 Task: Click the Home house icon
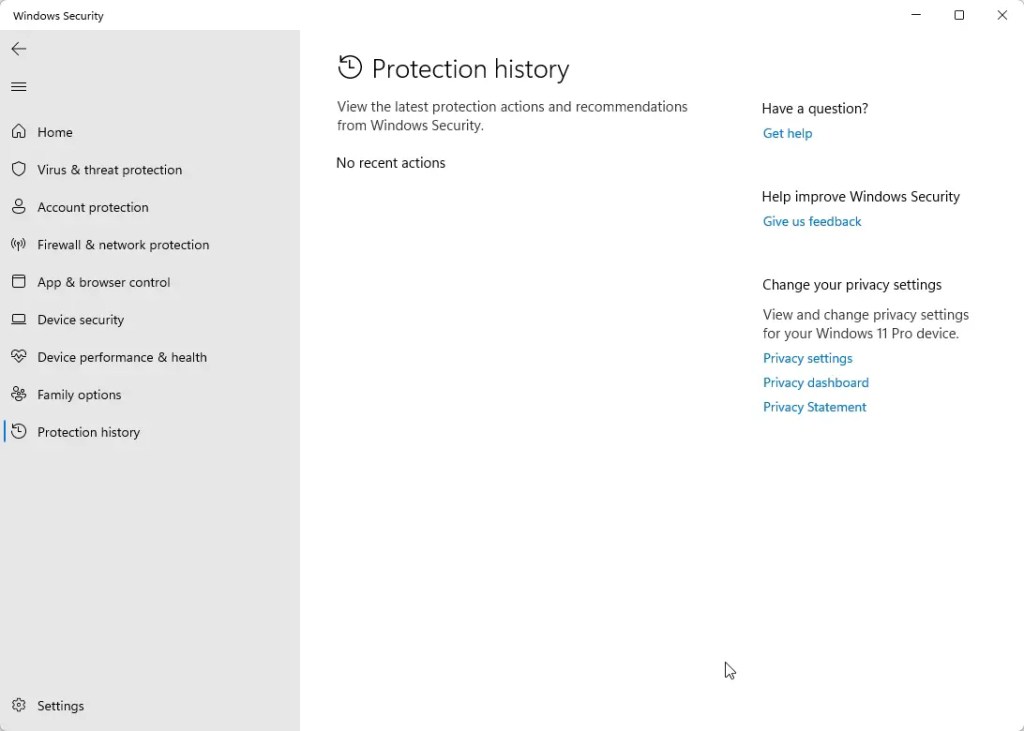pos(18,132)
